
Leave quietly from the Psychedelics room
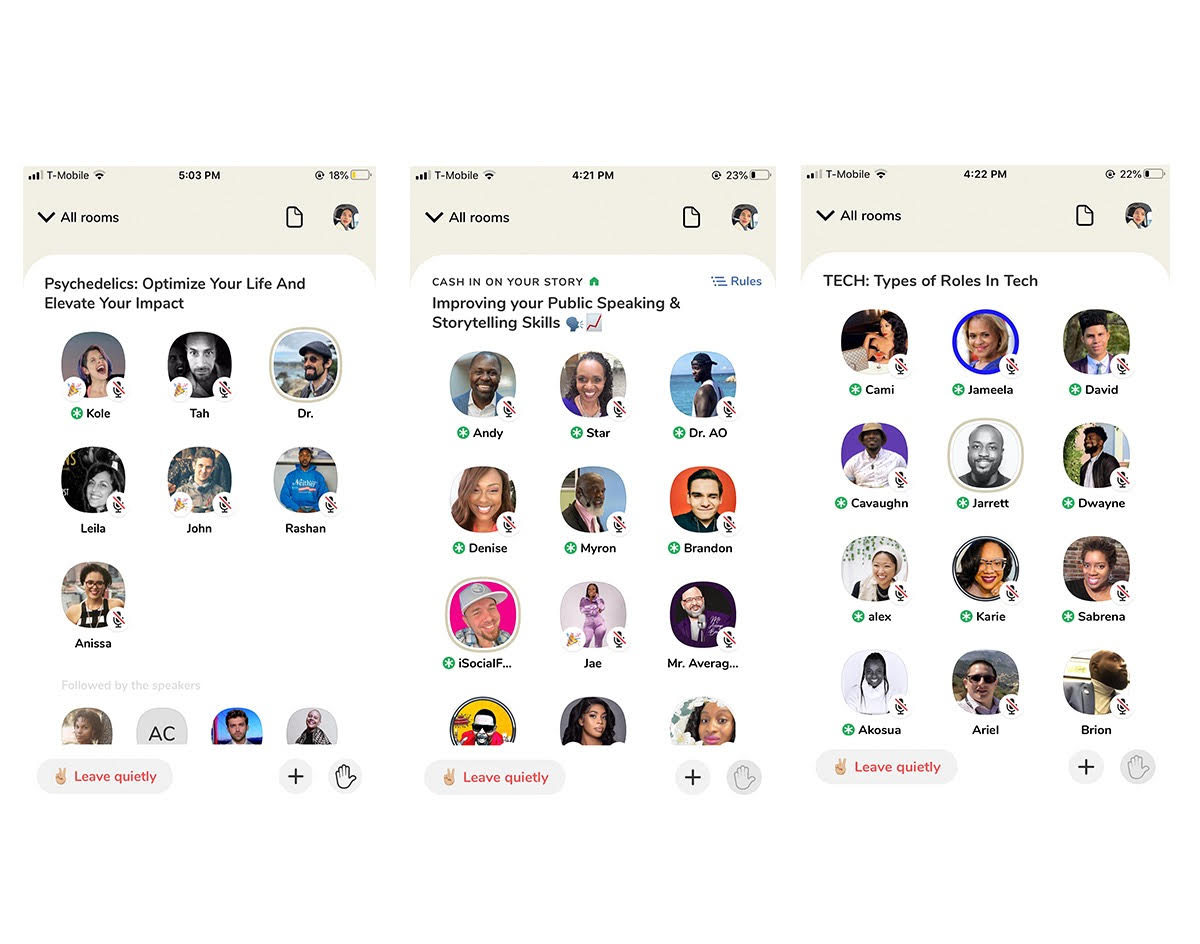click(x=105, y=776)
